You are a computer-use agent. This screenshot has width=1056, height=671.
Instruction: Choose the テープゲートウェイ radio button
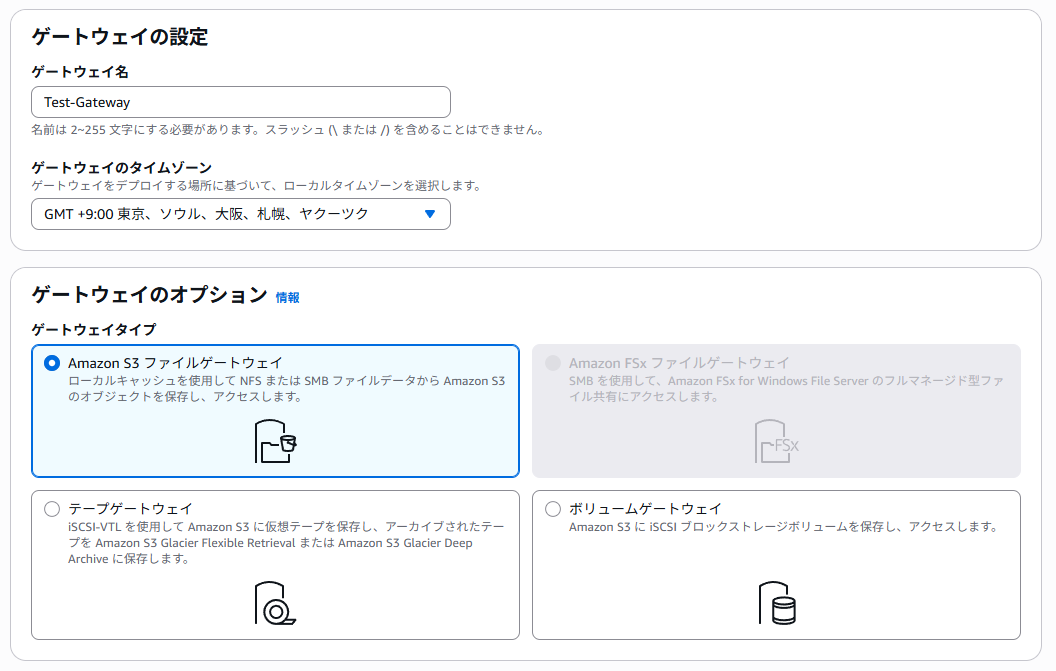pos(52,509)
